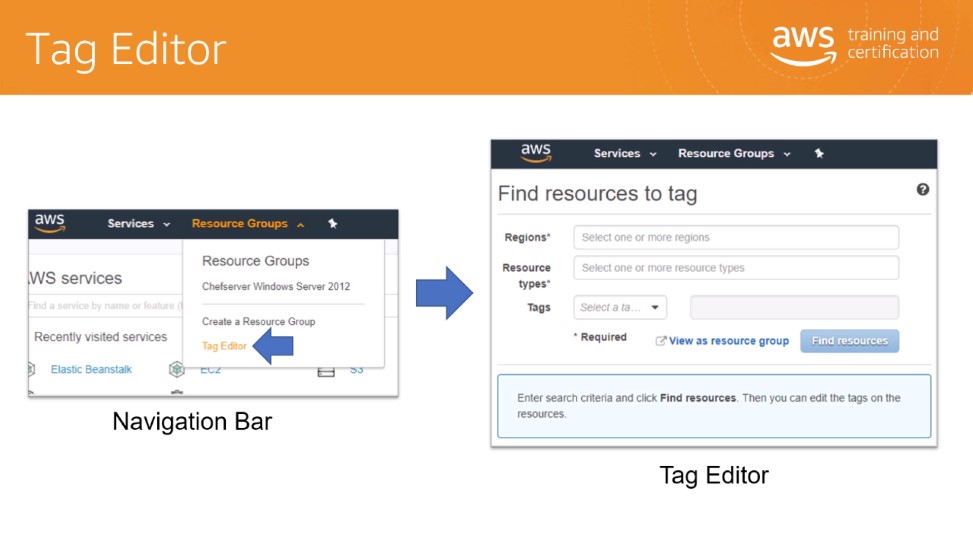Click the '* Required' note
Screen dimensions: 973x546
600,337
